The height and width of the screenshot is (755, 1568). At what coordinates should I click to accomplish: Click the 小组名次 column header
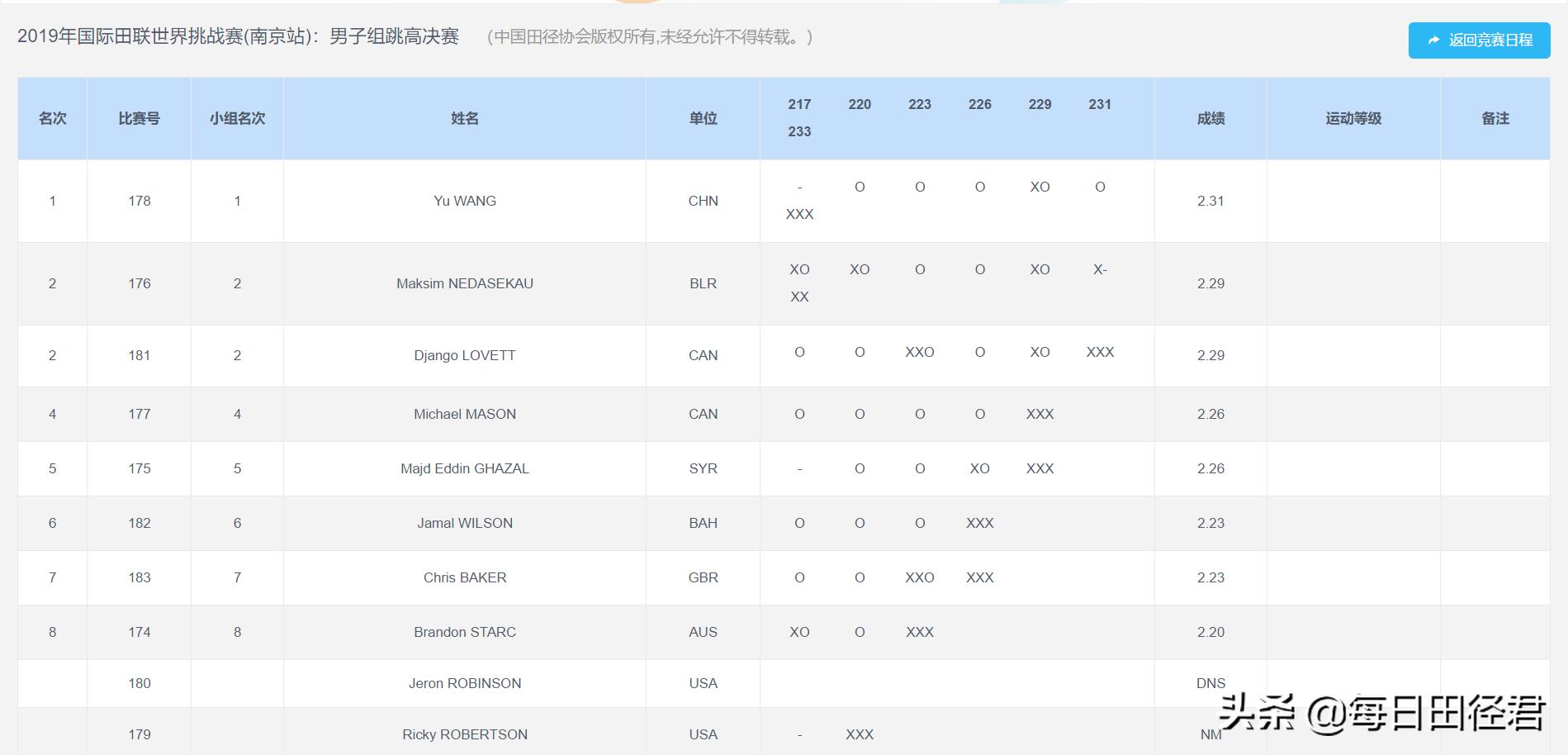point(237,118)
